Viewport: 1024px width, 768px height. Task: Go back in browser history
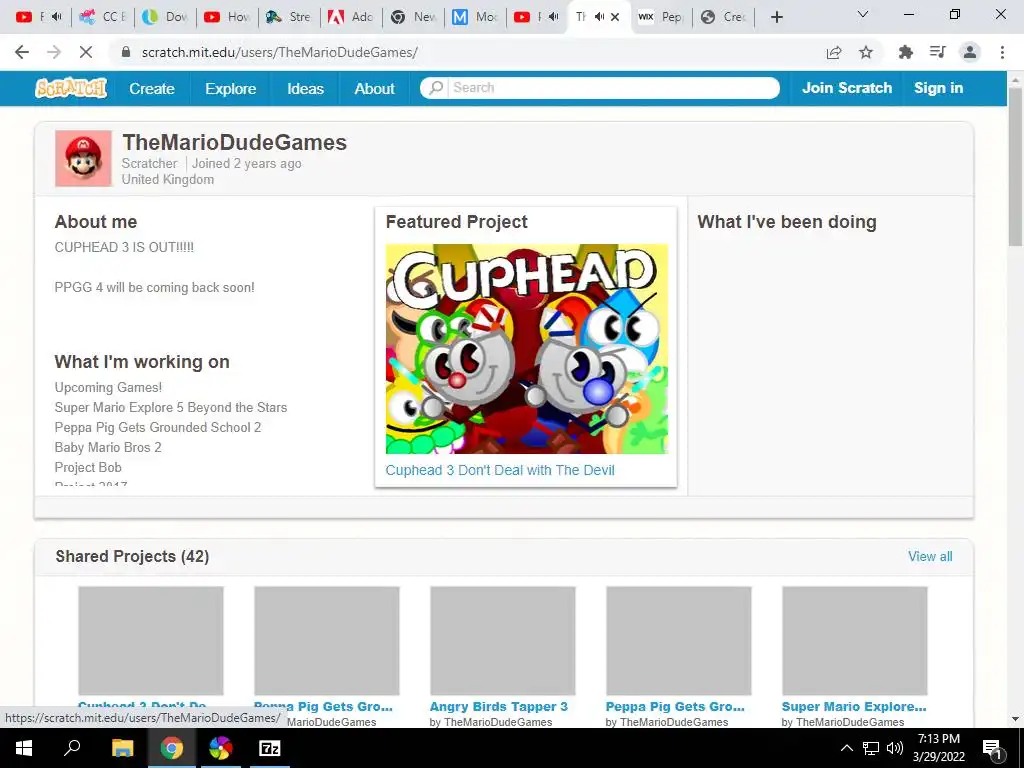coord(22,52)
